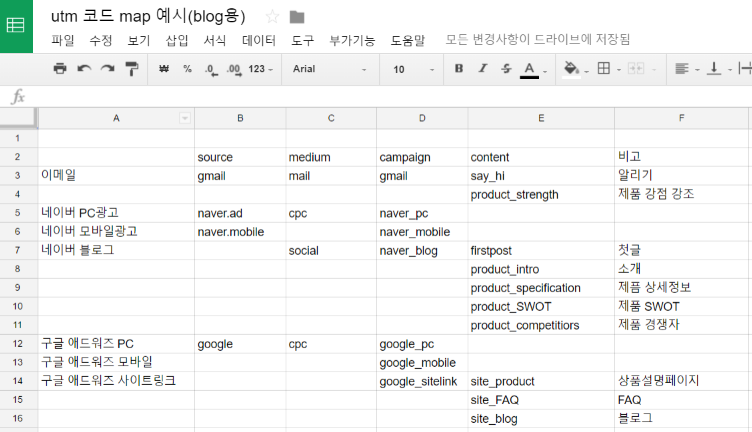
Task: Open the 서식 menu
Action: (214, 40)
